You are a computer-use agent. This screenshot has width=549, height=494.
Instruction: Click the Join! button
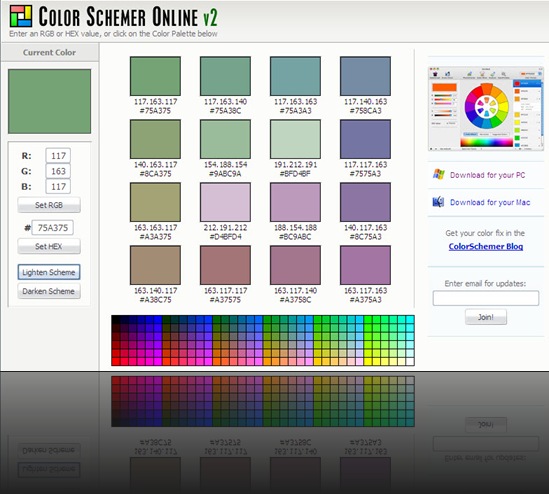pyautogui.click(x=486, y=317)
